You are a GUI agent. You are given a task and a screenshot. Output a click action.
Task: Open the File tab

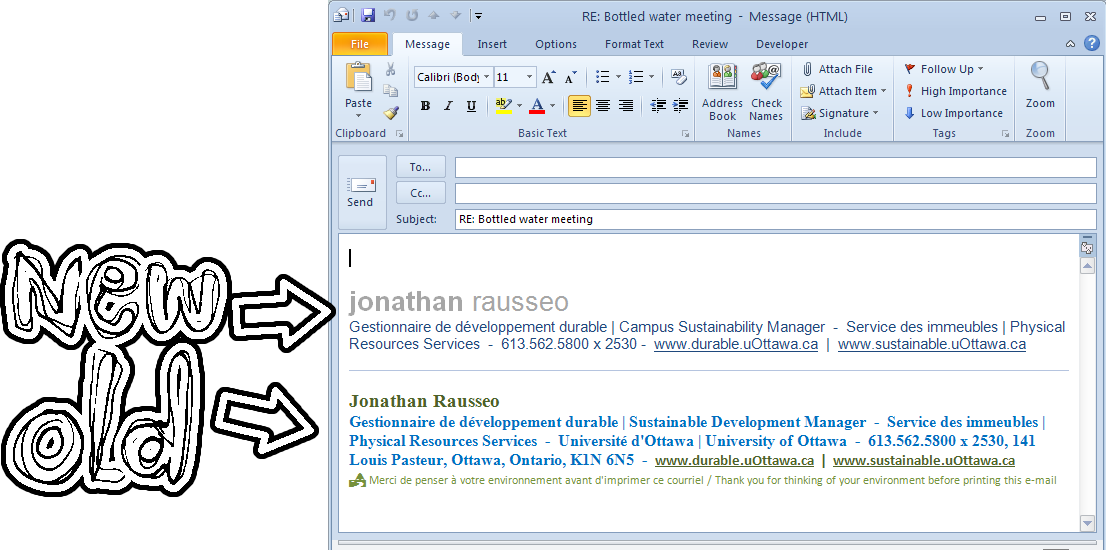click(x=360, y=44)
